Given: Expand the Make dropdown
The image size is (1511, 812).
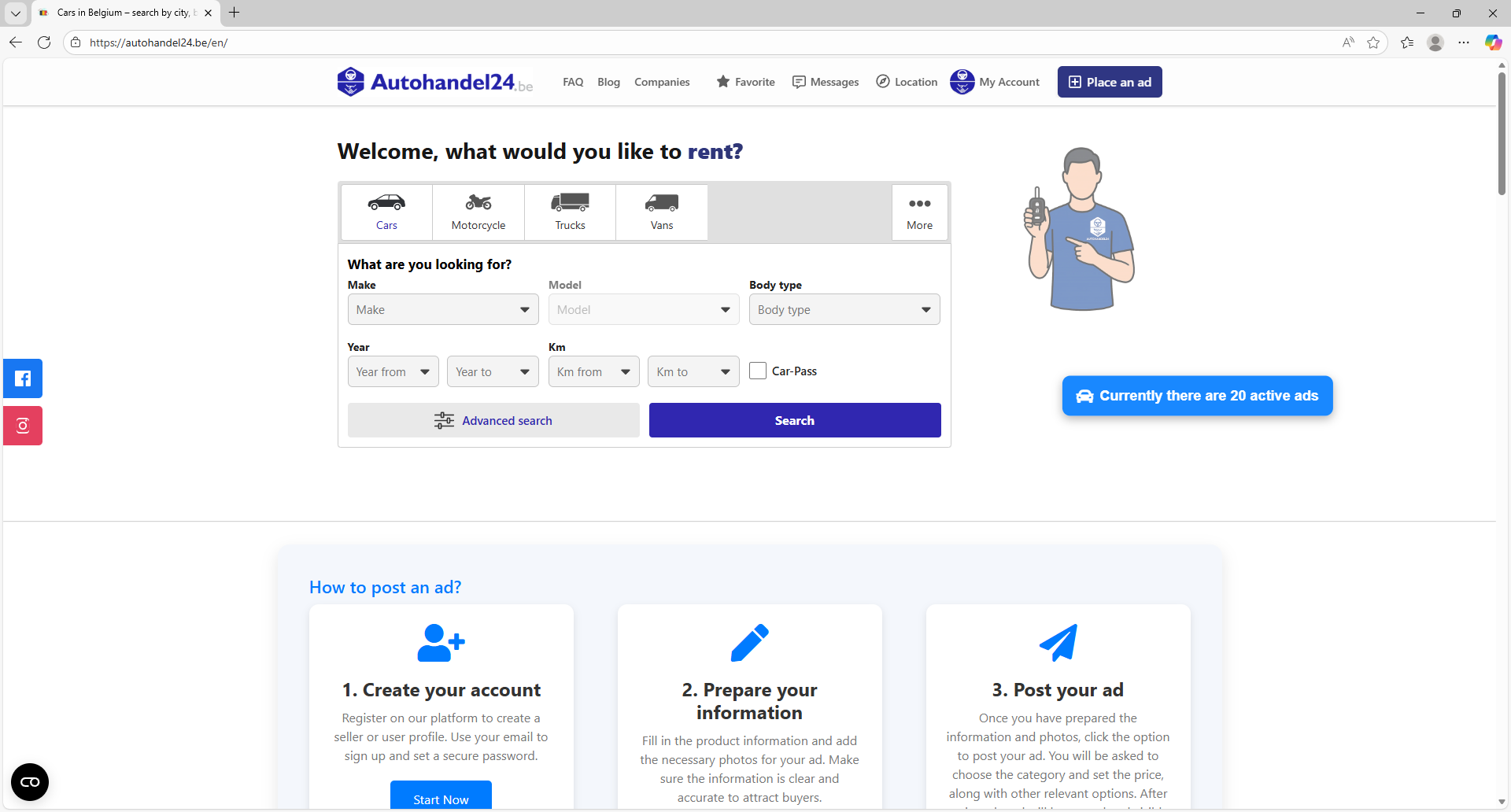Looking at the screenshot, I should 443,310.
